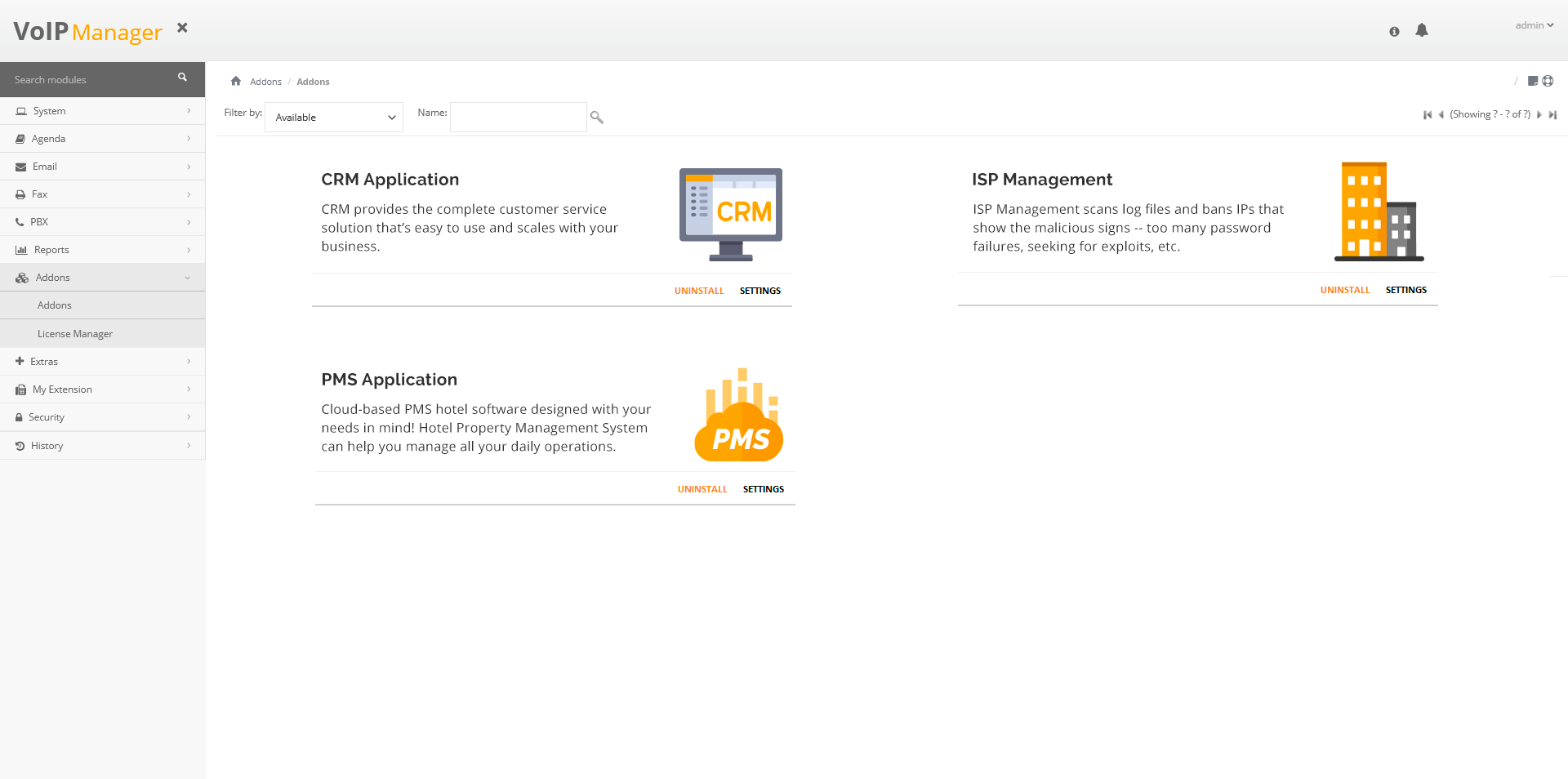Click the notification bell icon
Image resolution: width=1568 pixels, height=779 pixels.
click(x=1422, y=30)
